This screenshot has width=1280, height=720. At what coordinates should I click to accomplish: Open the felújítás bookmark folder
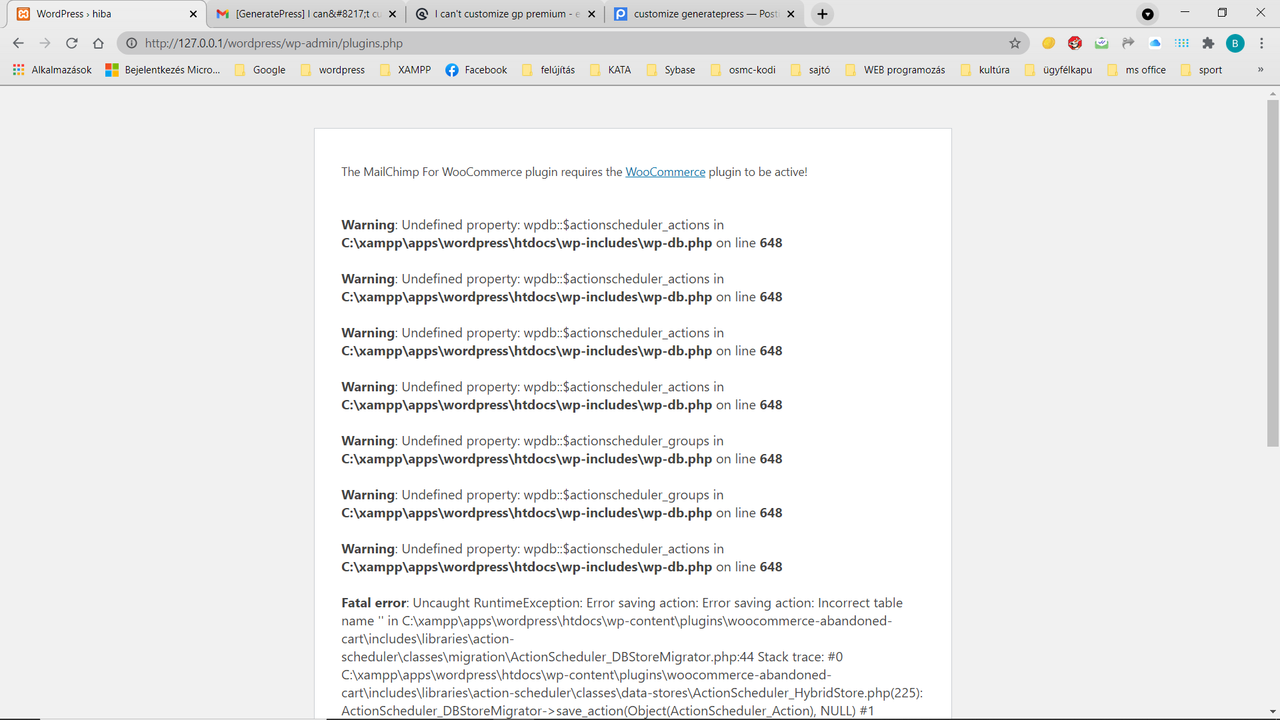click(548, 70)
